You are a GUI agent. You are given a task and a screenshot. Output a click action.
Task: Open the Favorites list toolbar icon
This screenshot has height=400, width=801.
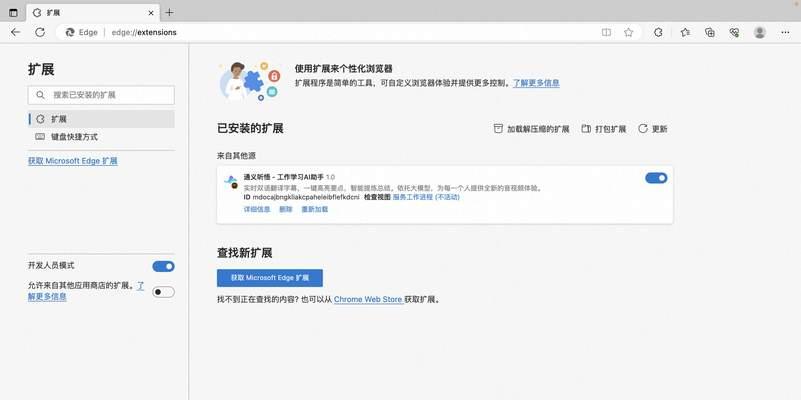pyautogui.click(x=685, y=32)
